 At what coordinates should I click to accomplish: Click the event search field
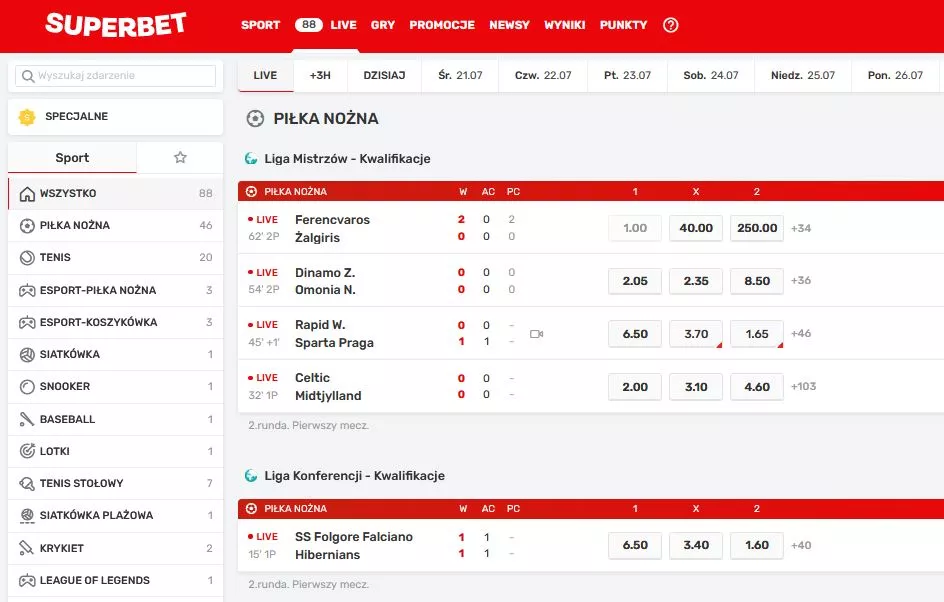pos(116,76)
